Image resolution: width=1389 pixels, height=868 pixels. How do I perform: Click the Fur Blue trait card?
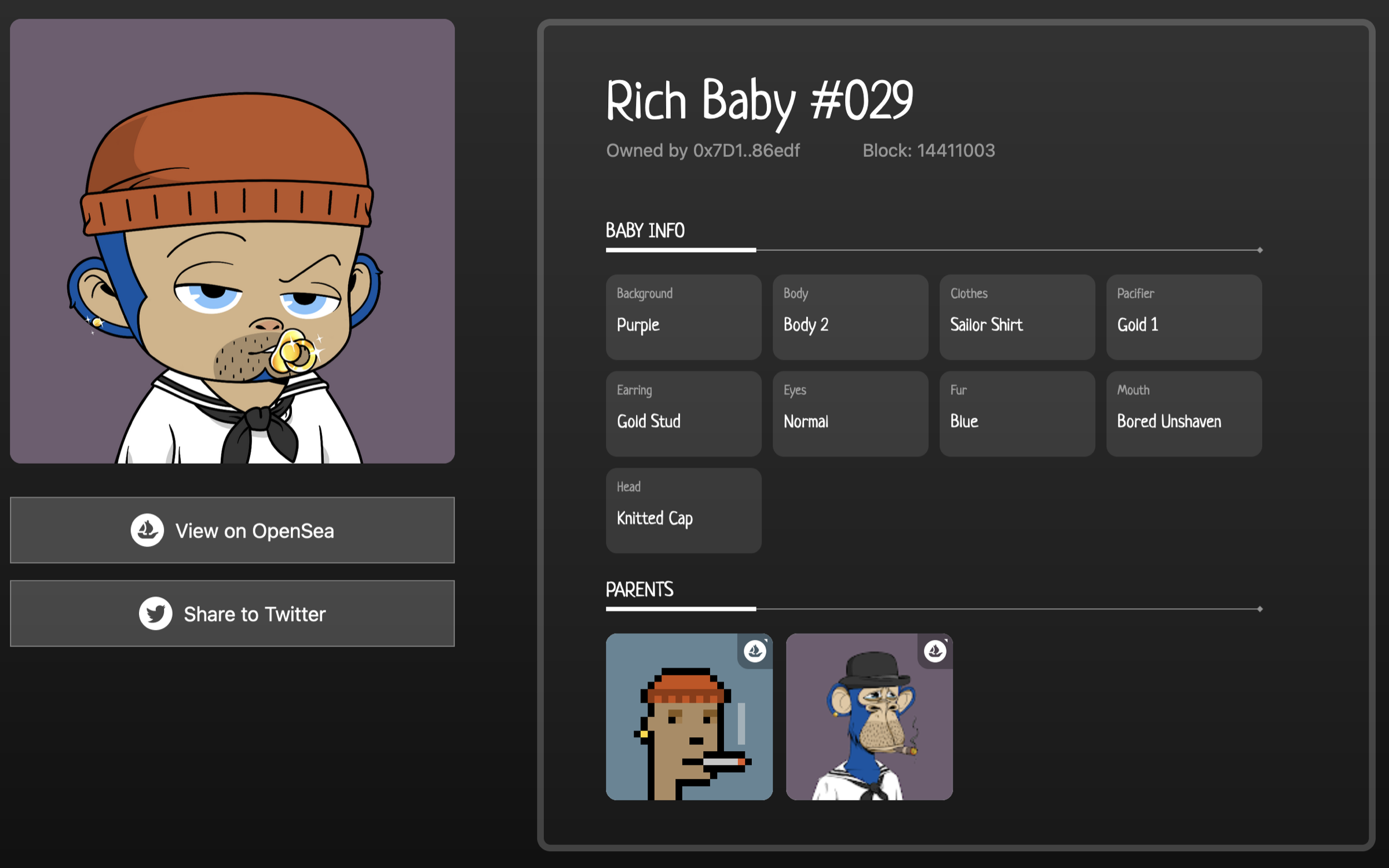(x=1017, y=413)
